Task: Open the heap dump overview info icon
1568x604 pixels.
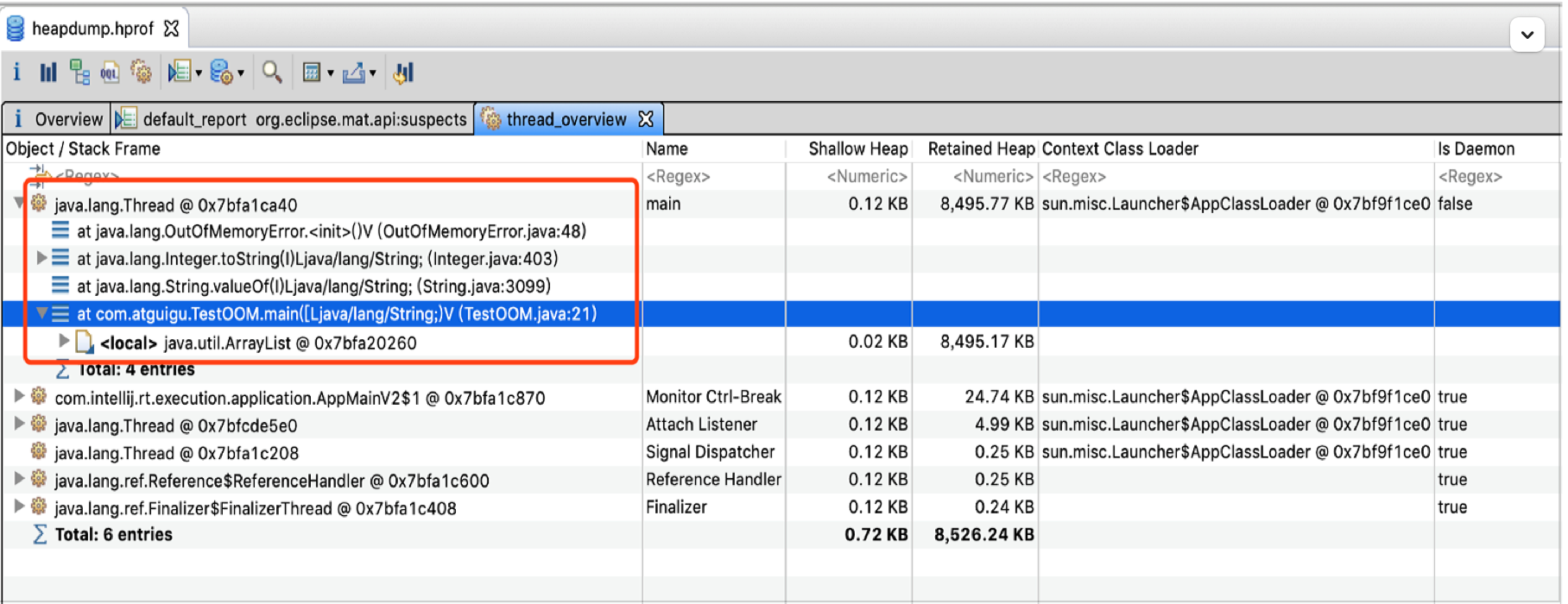Action: click(x=16, y=72)
